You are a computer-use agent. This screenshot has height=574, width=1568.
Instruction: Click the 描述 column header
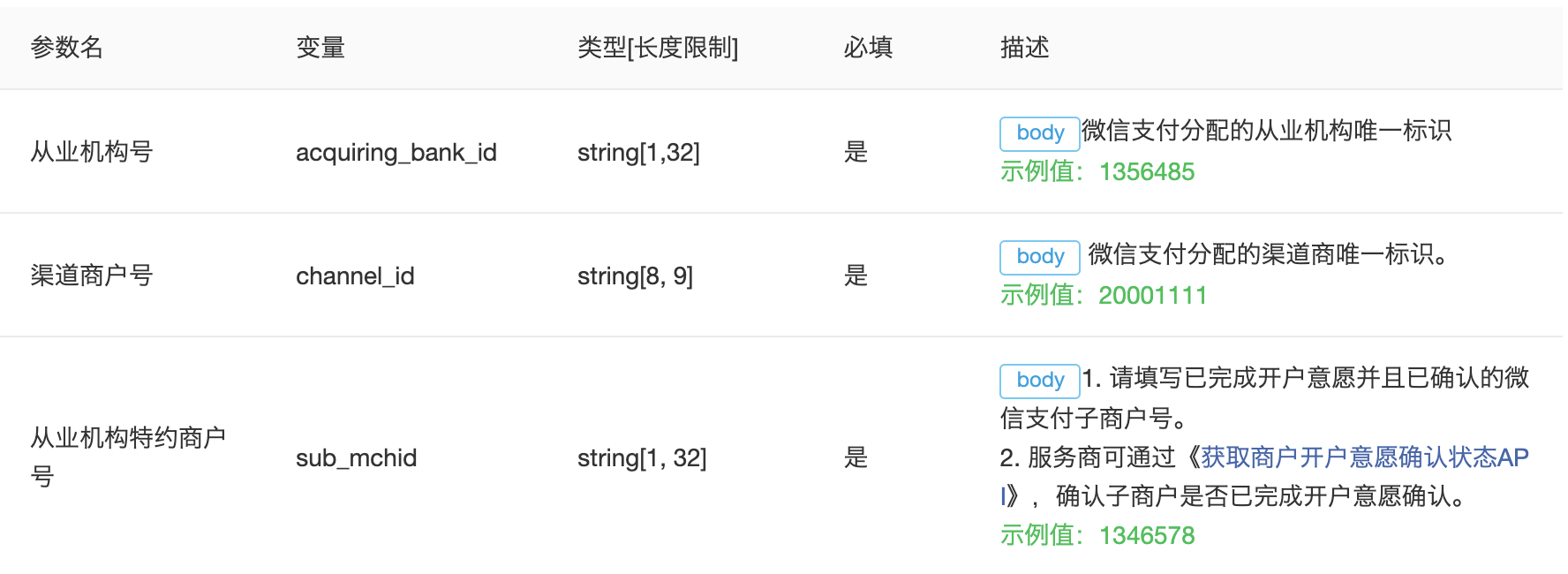tap(1024, 47)
